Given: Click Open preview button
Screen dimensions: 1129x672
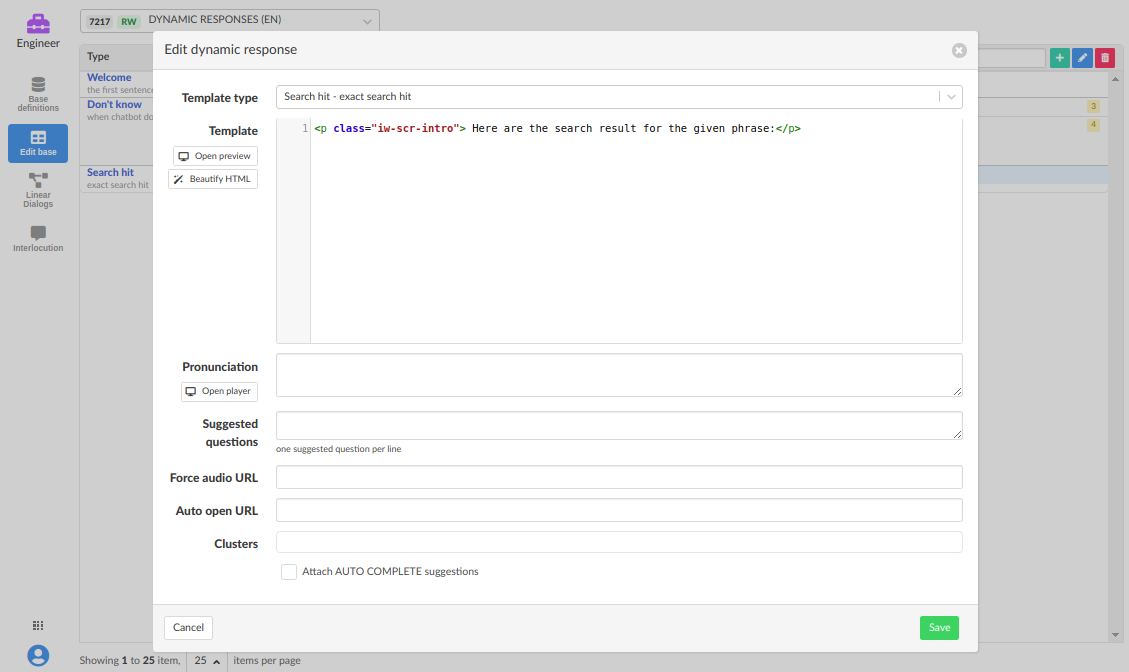Looking at the screenshot, I should click(215, 156).
